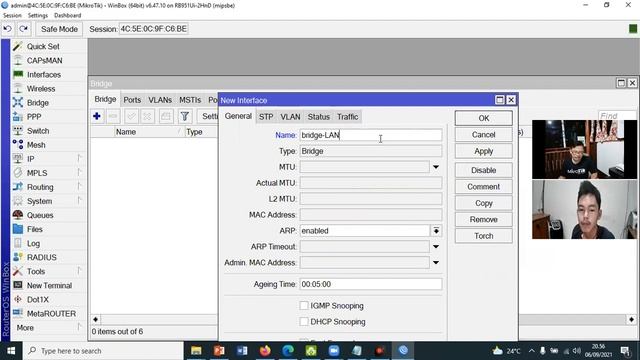
Task: Toggle Safe Mode button
Action: tap(59, 29)
